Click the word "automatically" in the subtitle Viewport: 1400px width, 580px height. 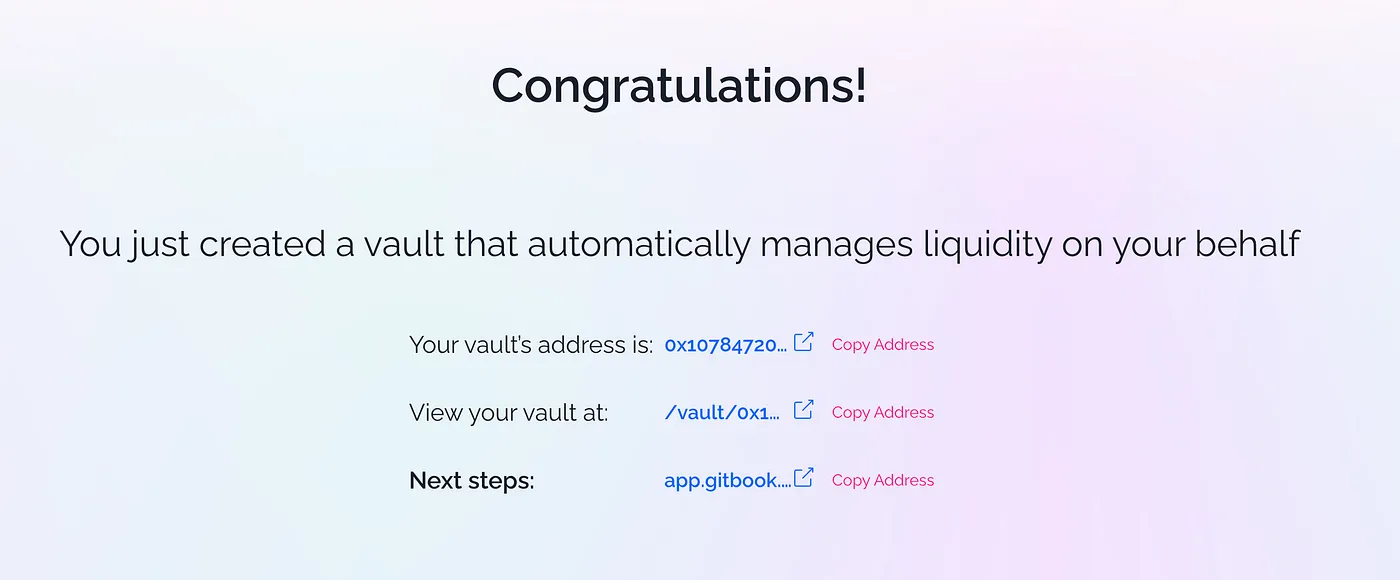(638, 244)
